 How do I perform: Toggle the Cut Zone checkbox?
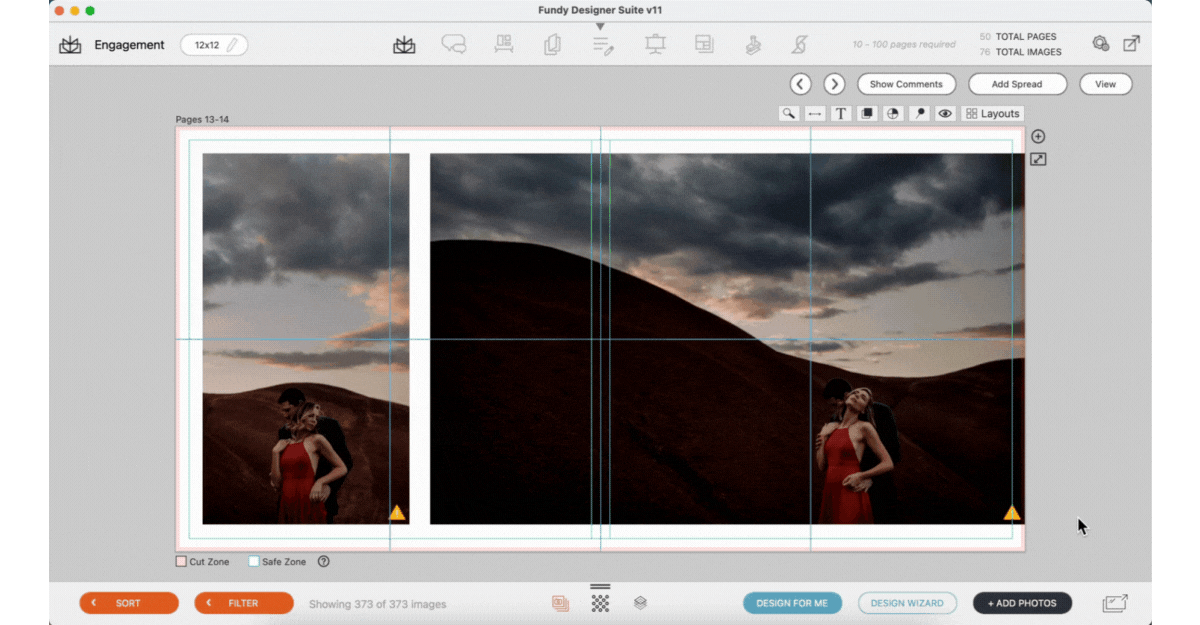[181, 562]
